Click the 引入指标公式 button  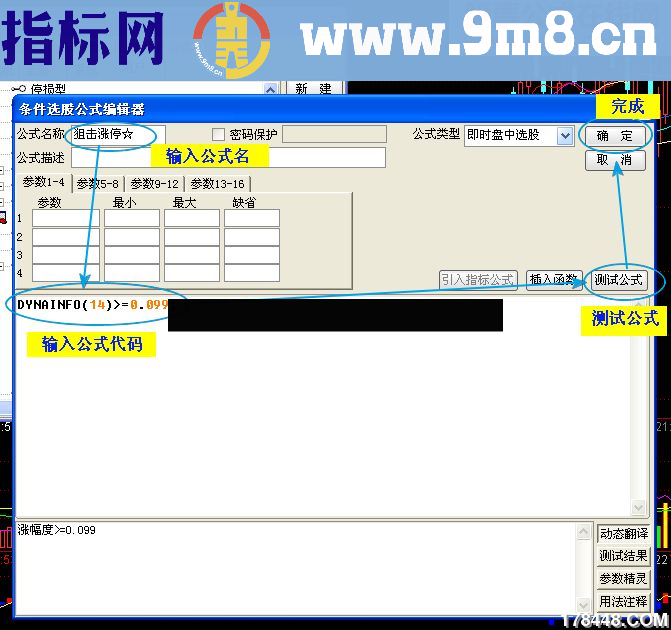click(x=478, y=280)
